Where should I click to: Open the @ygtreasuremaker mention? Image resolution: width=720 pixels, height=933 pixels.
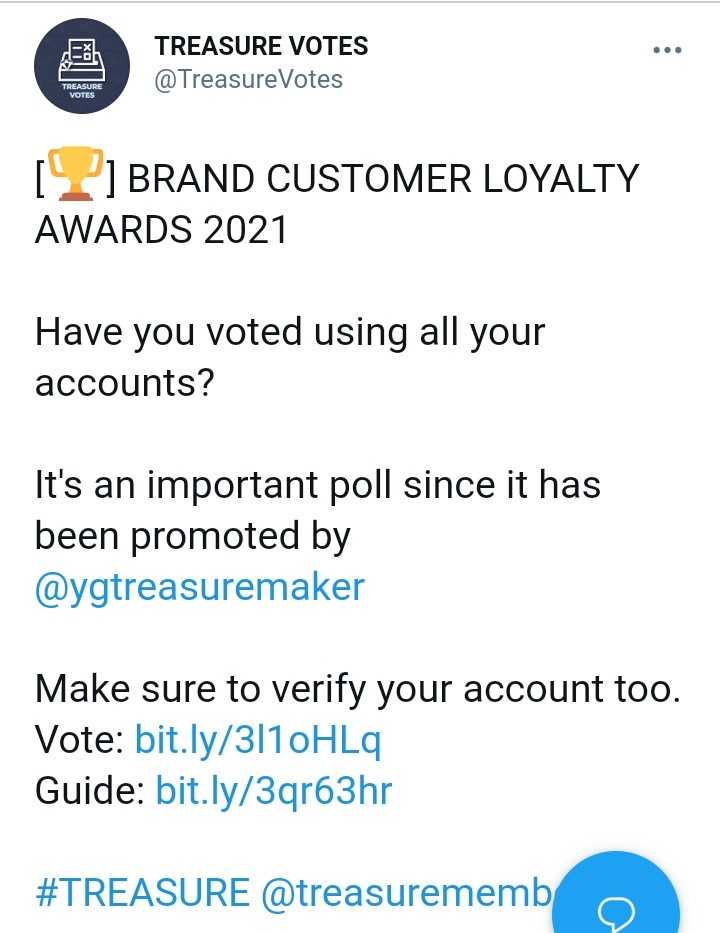(x=200, y=586)
